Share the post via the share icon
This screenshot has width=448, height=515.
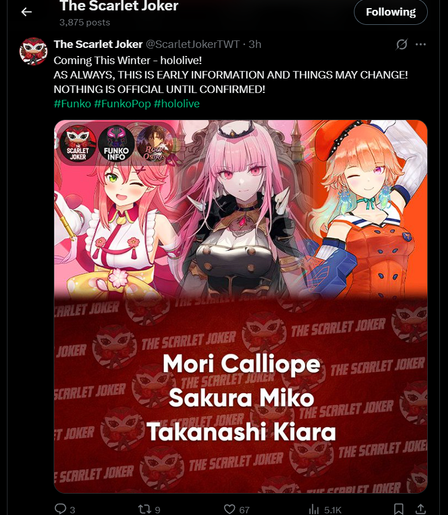click(421, 509)
